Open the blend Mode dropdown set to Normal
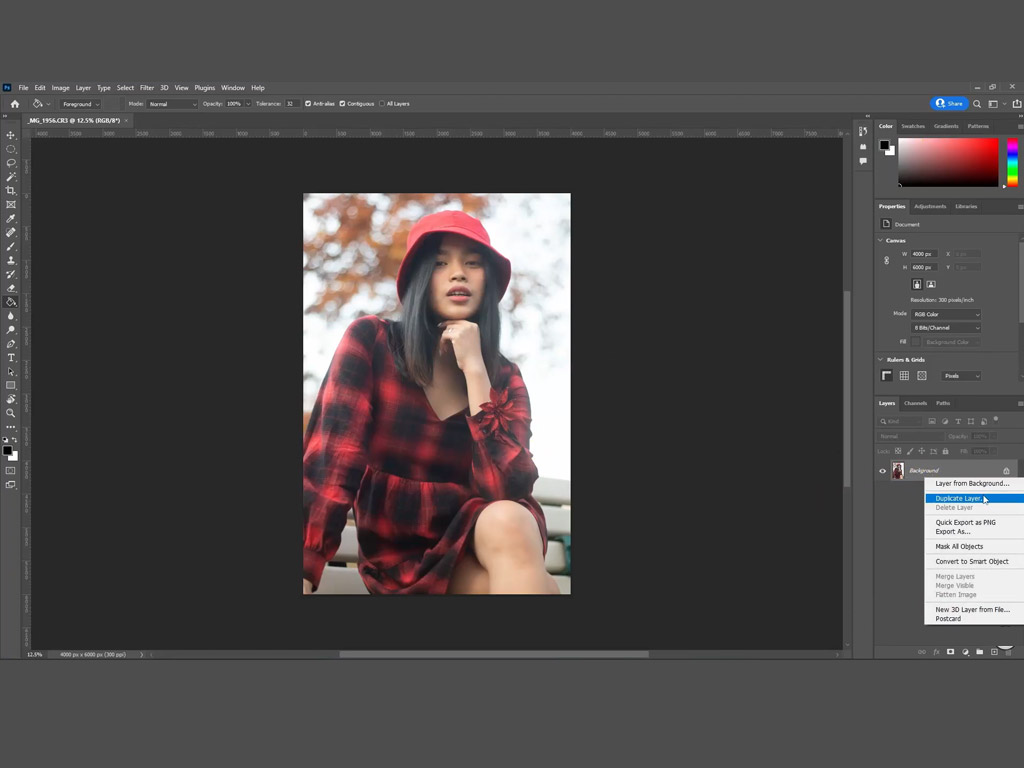Screen dimensions: 1024x768 tap(172, 104)
